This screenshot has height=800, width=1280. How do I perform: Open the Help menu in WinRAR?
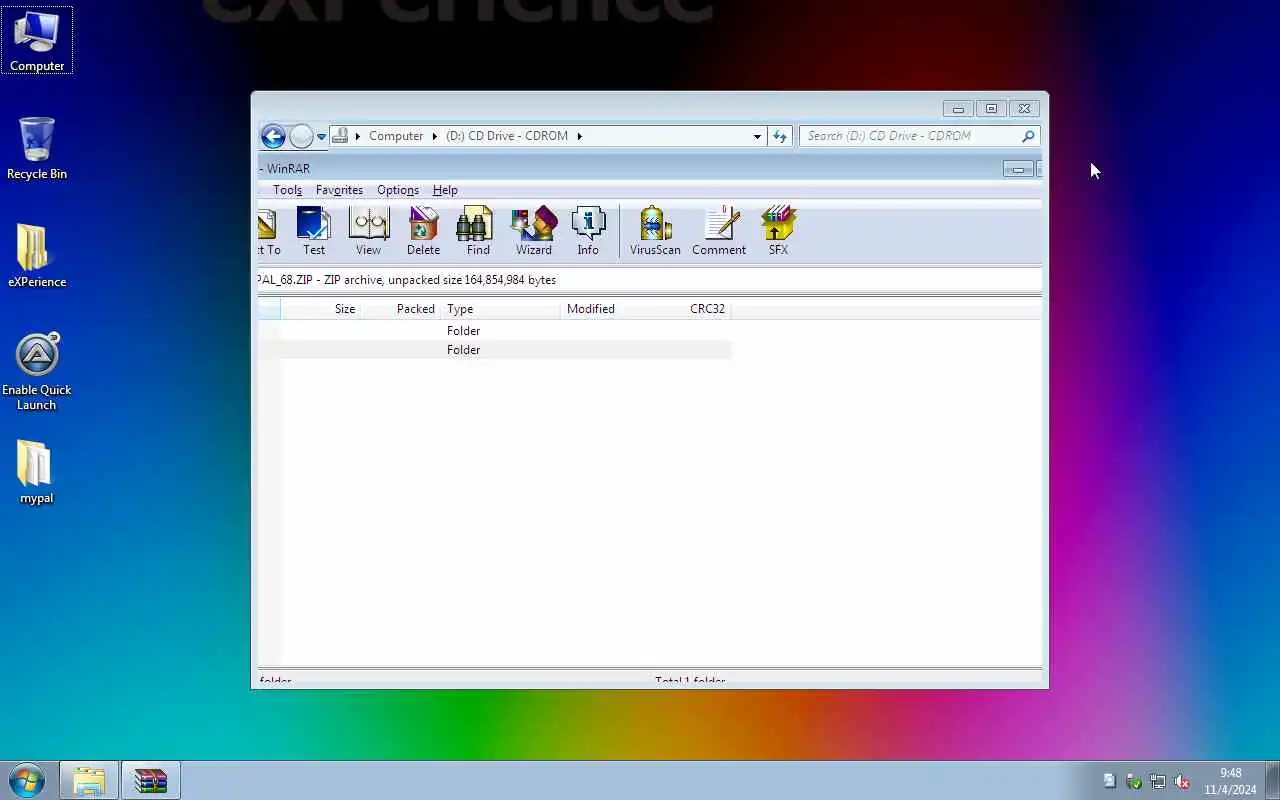coord(445,190)
